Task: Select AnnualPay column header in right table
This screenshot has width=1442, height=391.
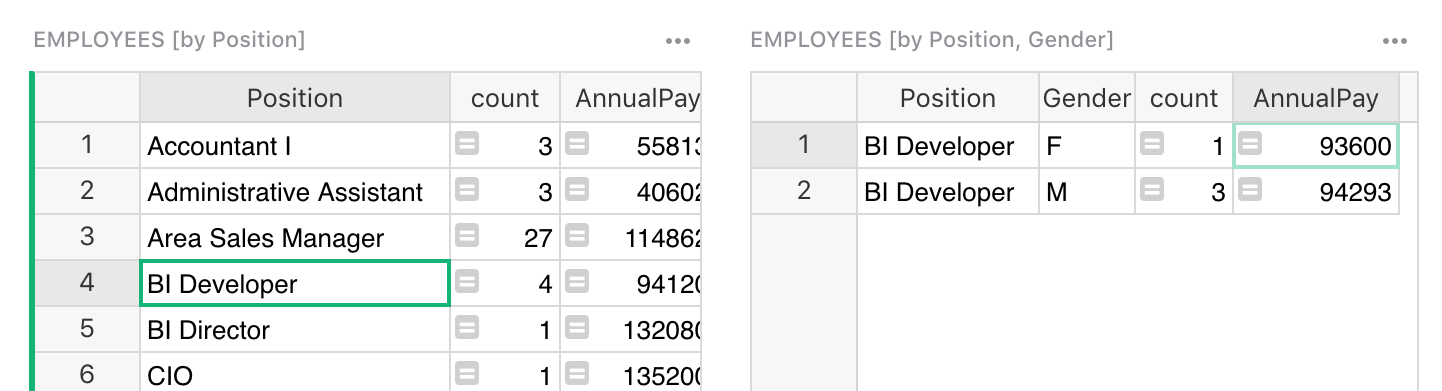Action: click(1316, 98)
